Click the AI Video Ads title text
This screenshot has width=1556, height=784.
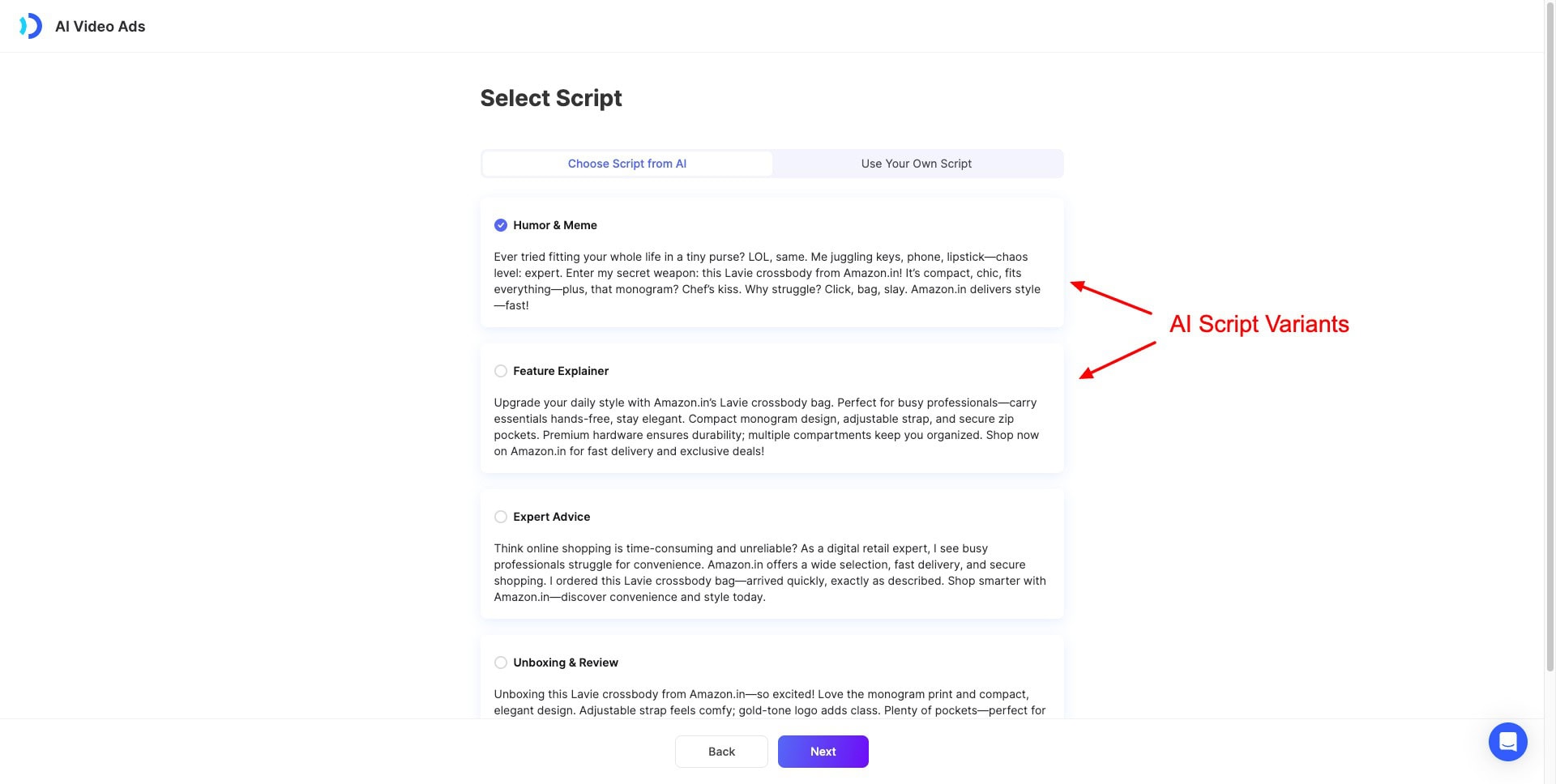[100, 26]
